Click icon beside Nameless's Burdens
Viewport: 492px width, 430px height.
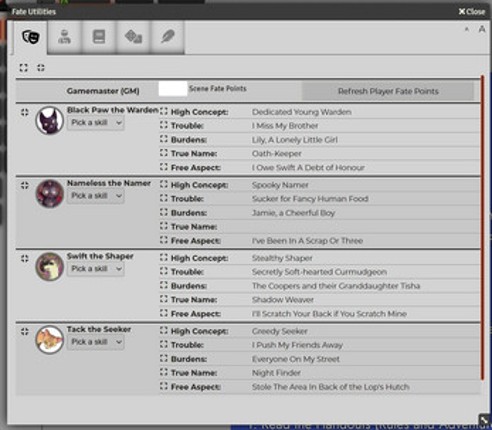click(x=164, y=212)
